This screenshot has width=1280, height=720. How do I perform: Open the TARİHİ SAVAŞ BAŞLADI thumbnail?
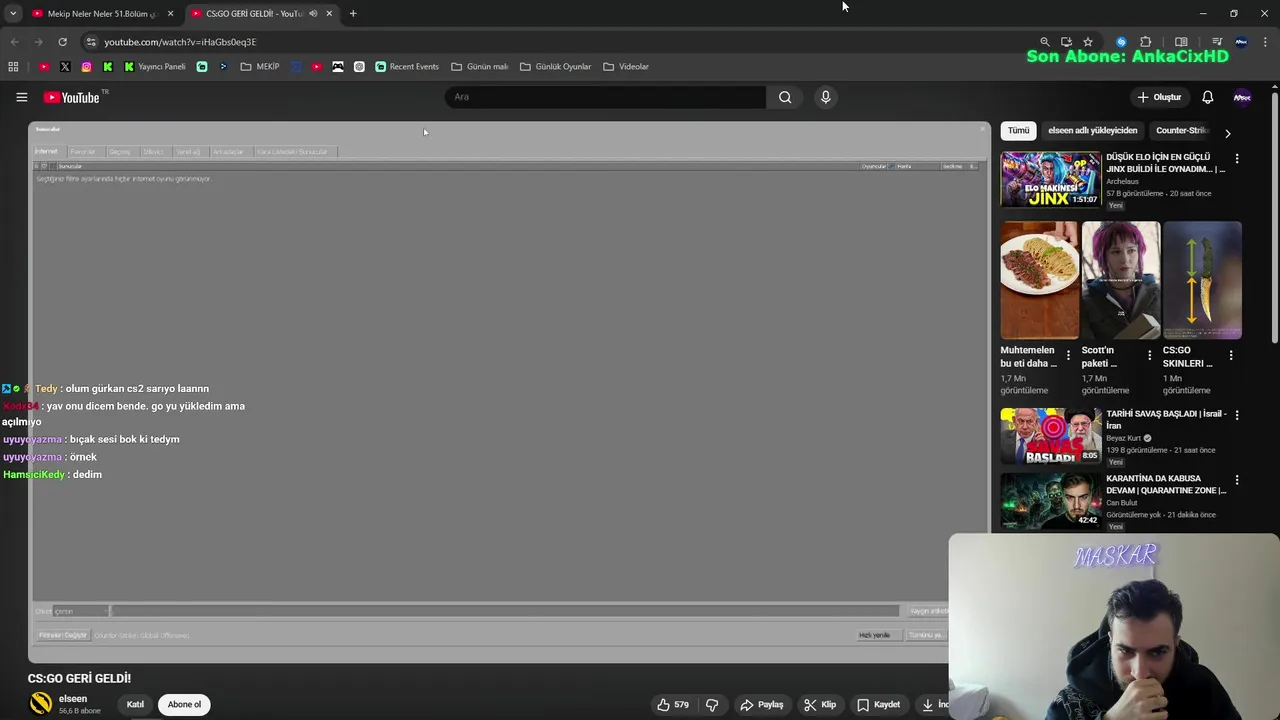[1050, 435]
